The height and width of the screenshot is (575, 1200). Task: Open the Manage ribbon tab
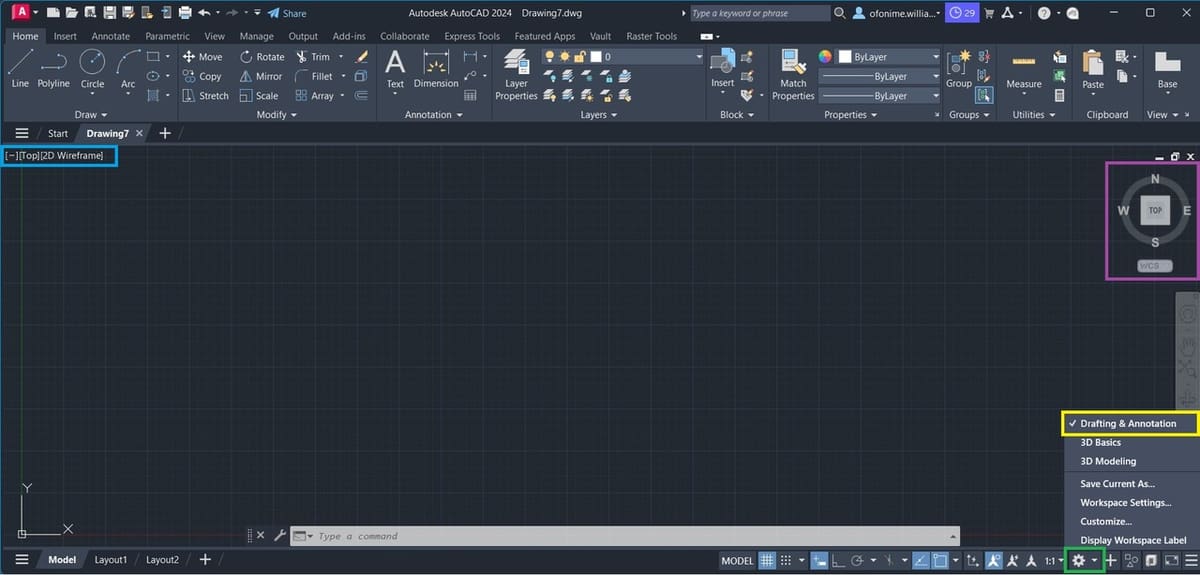[x=256, y=36]
